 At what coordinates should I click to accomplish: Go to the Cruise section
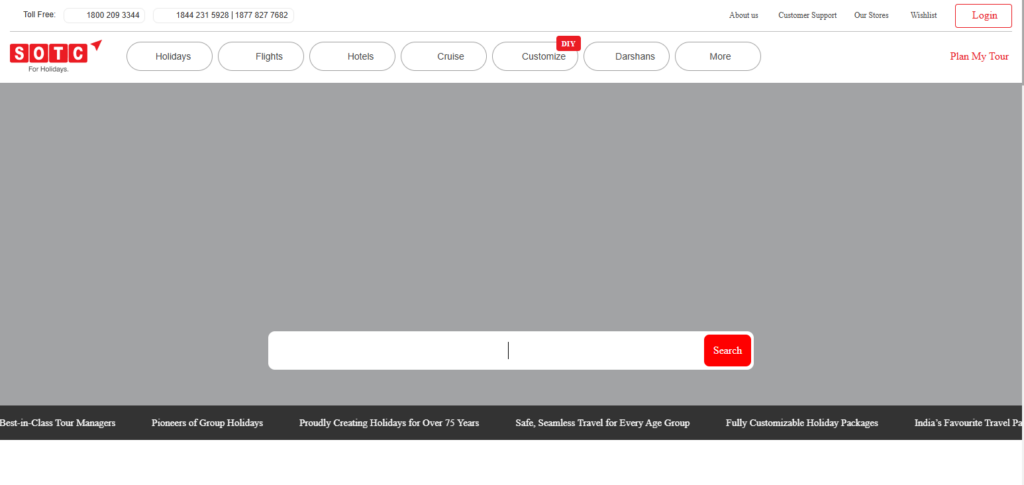446,57
